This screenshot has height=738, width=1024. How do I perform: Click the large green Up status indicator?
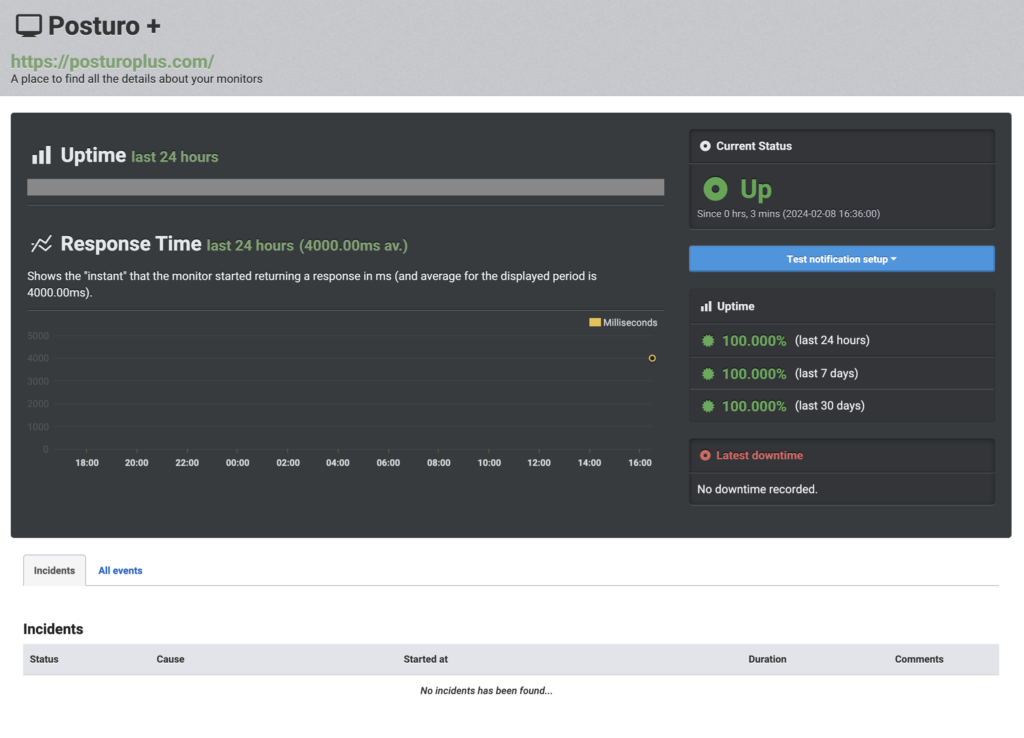(715, 189)
